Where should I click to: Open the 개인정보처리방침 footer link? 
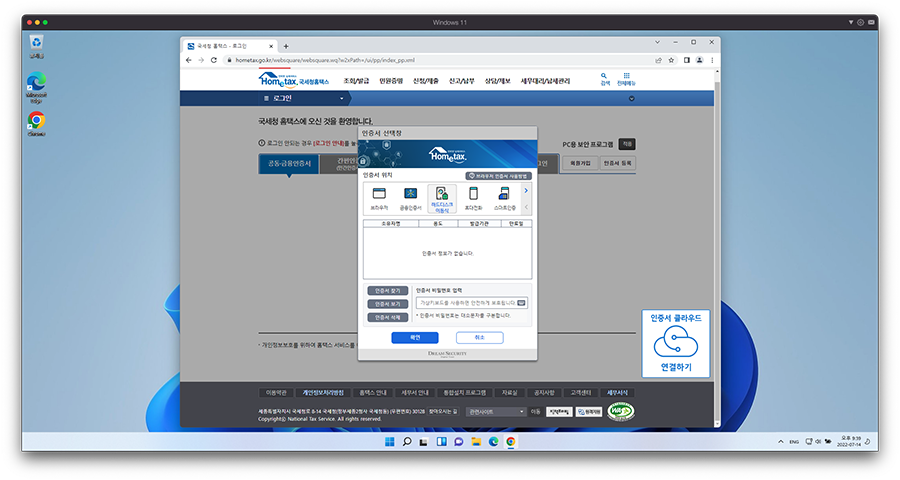tap(323, 393)
